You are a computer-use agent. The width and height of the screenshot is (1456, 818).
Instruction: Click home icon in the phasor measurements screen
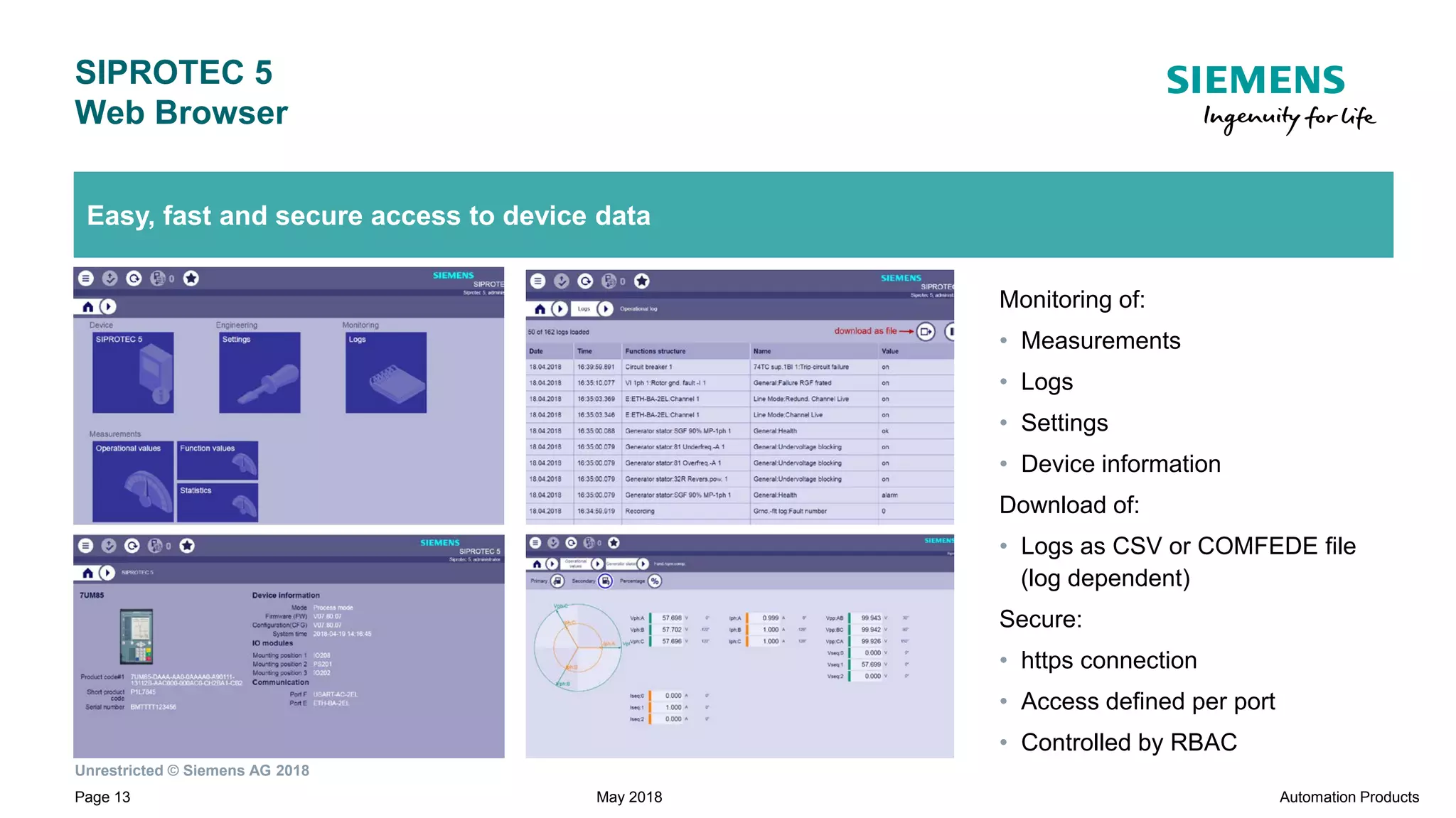click(537, 564)
